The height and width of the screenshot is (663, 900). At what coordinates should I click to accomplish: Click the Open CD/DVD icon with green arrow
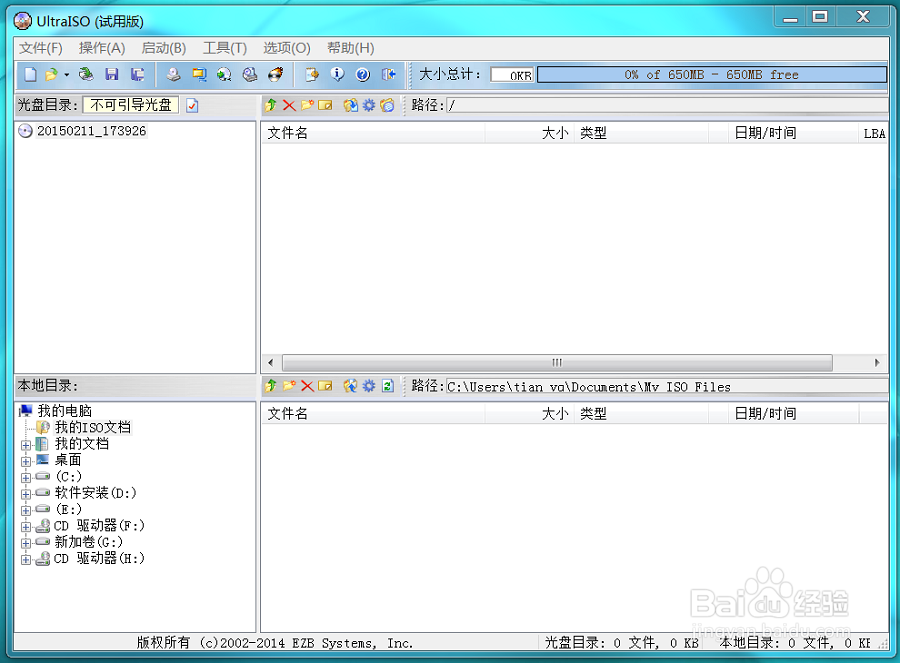pos(86,75)
